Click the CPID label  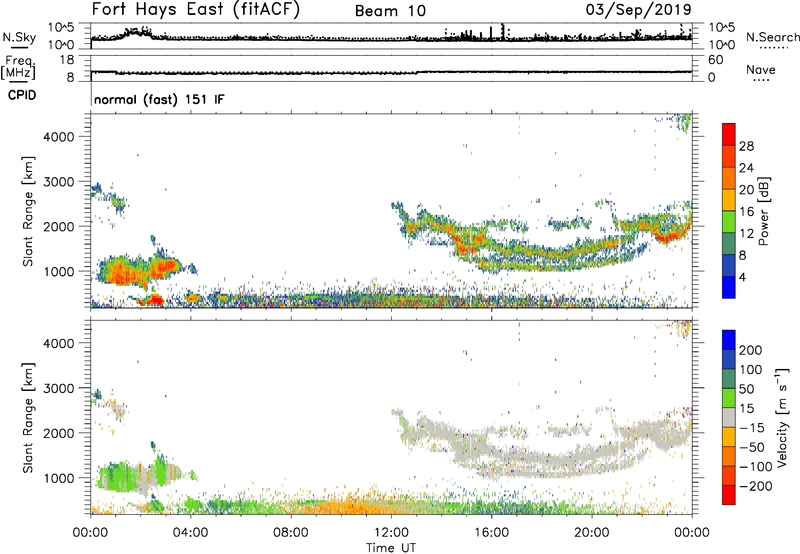coord(22,95)
